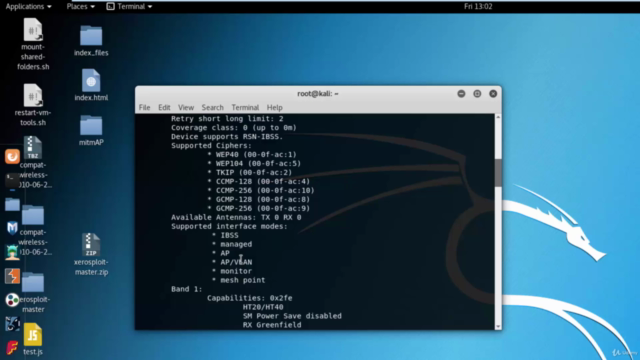Click 'Retry short long limit: 2' line

[227, 119]
